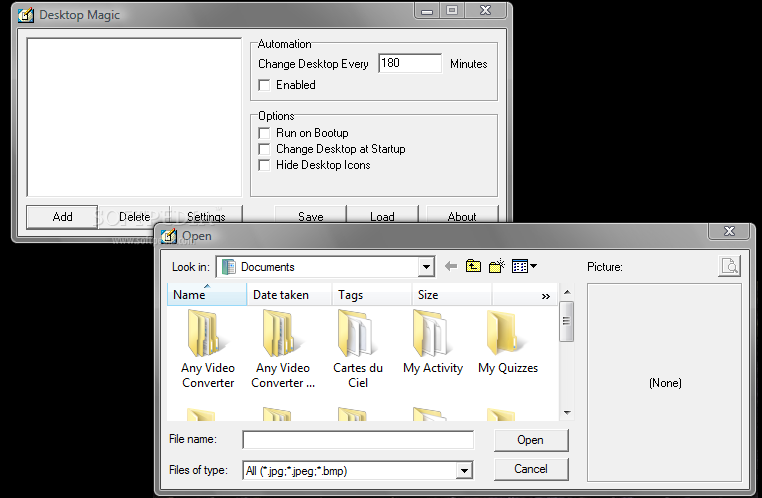This screenshot has width=762, height=498.
Task: Click the Add button in Desktop Magic
Action: click(62, 217)
